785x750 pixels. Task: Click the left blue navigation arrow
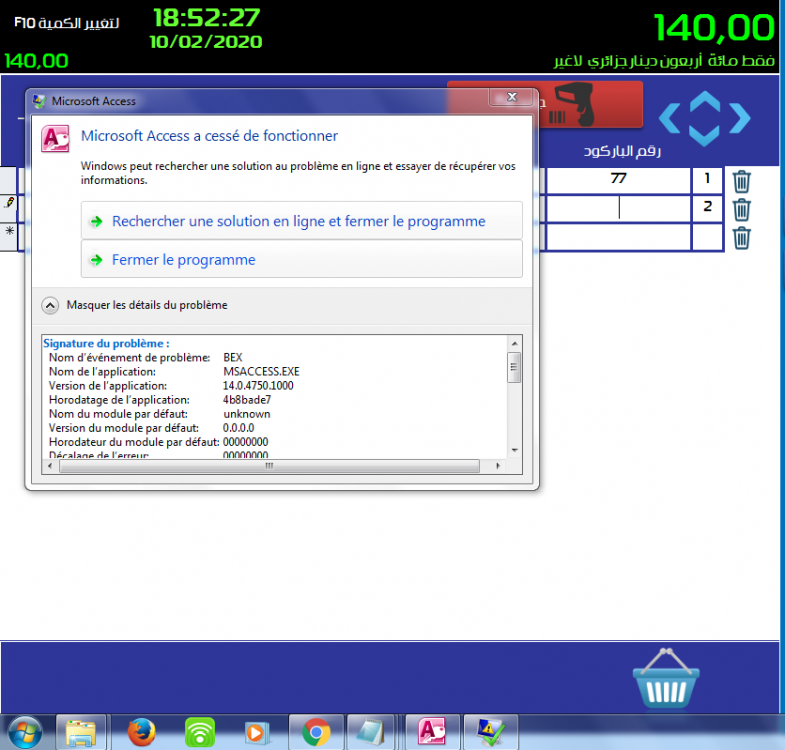click(670, 118)
